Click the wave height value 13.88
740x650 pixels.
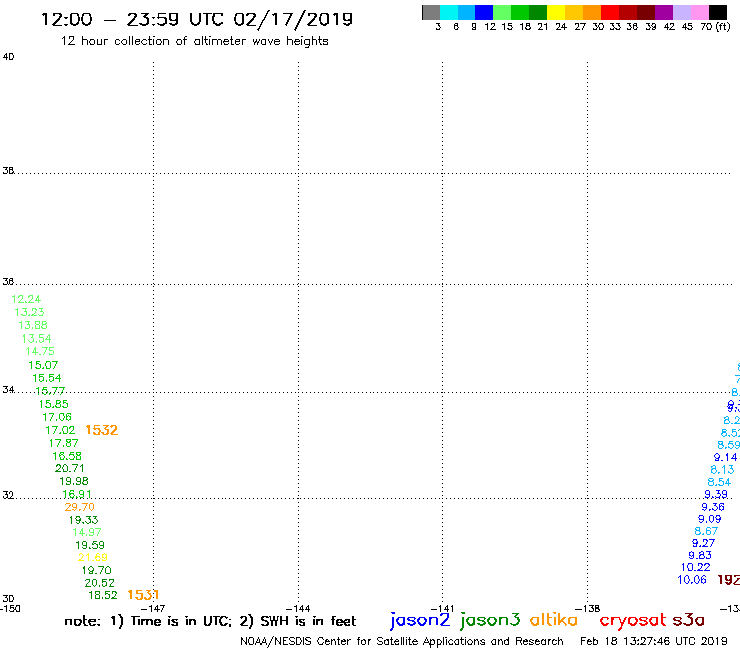coord(33,325)
